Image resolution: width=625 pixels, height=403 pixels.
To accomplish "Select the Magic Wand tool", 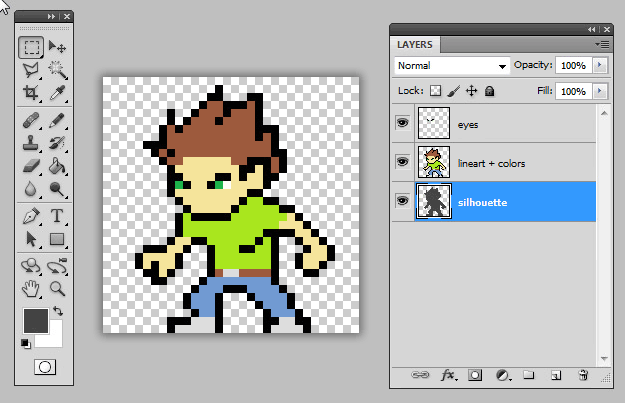I will 57,70.
